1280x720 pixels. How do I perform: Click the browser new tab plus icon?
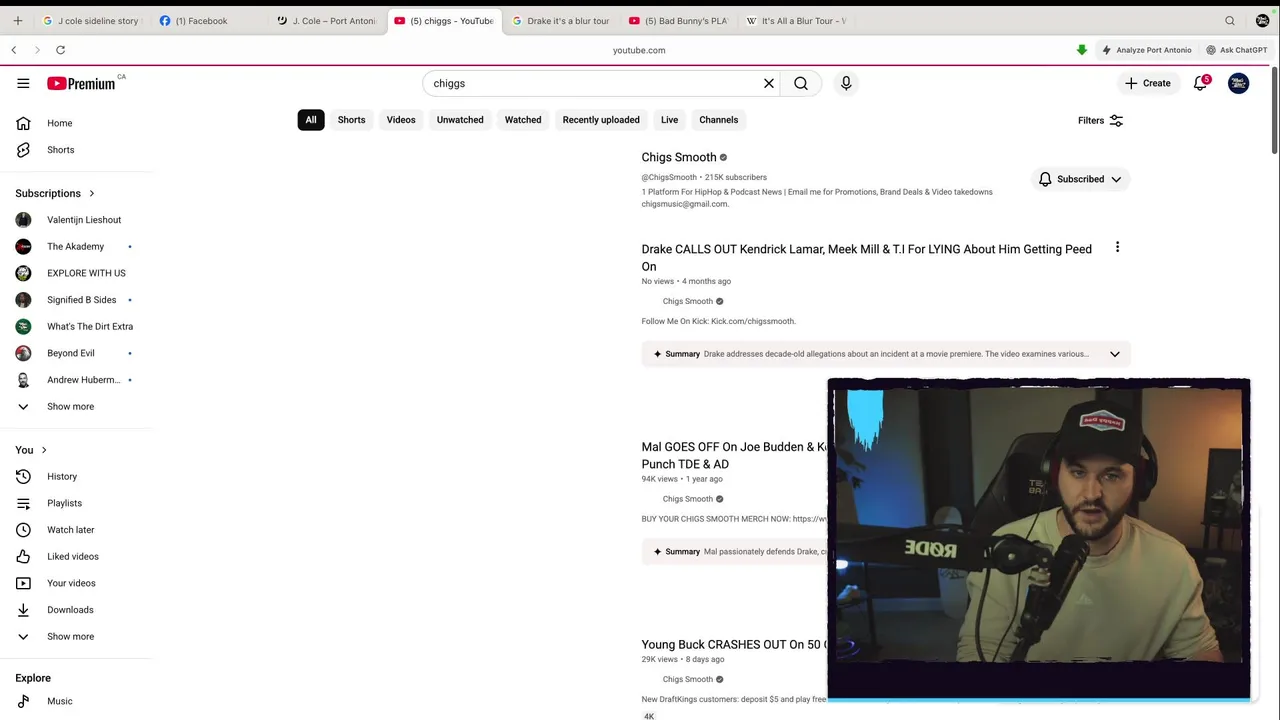pyautogui.click(x=17, y=20)
